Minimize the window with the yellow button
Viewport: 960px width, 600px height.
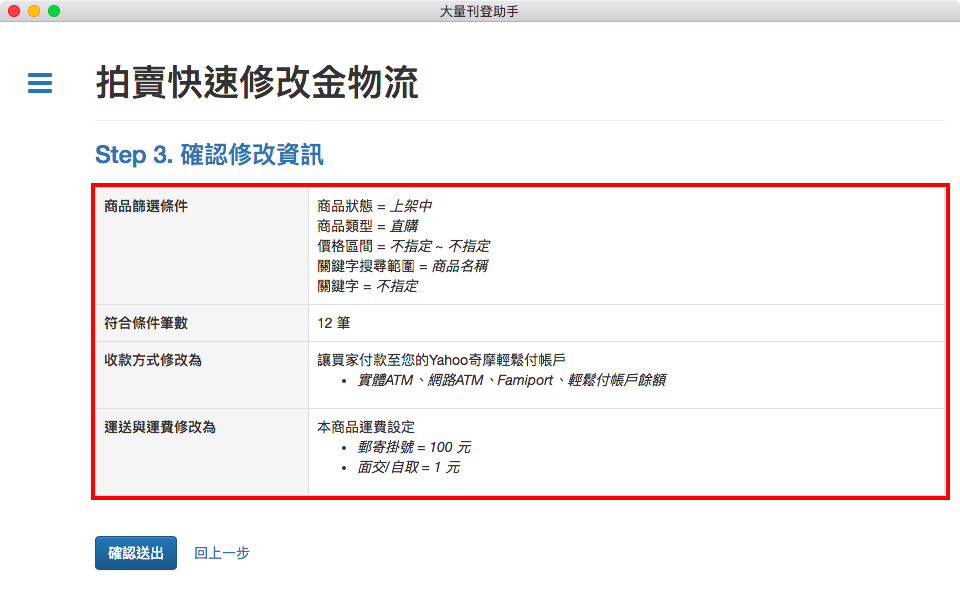coord(34,11)
